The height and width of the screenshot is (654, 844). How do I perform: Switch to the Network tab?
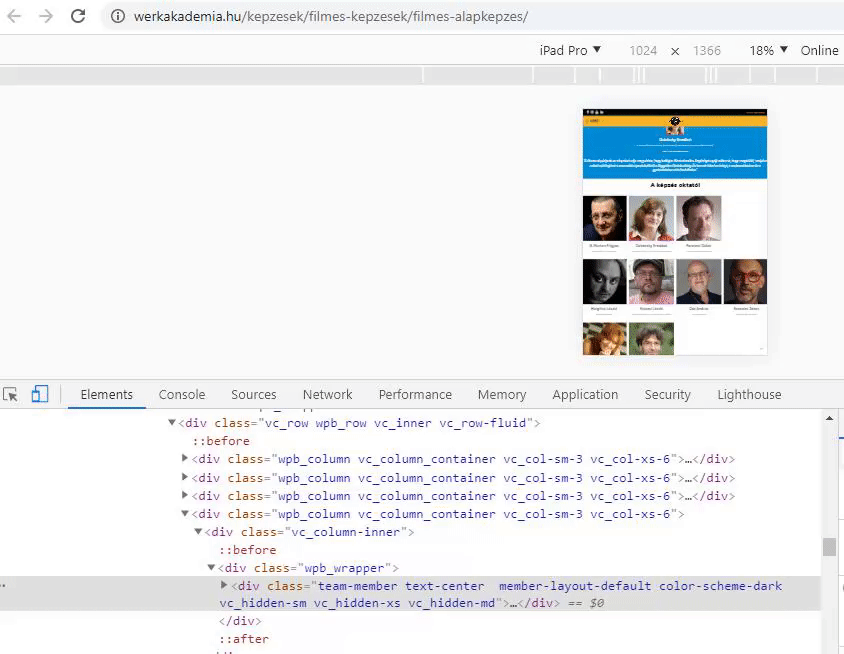(327, 395)
